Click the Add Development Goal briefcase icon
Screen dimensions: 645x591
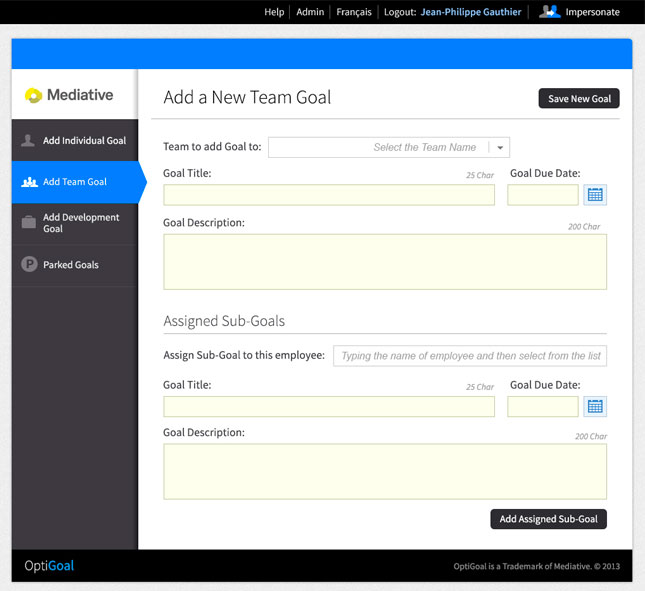point(29,222)
